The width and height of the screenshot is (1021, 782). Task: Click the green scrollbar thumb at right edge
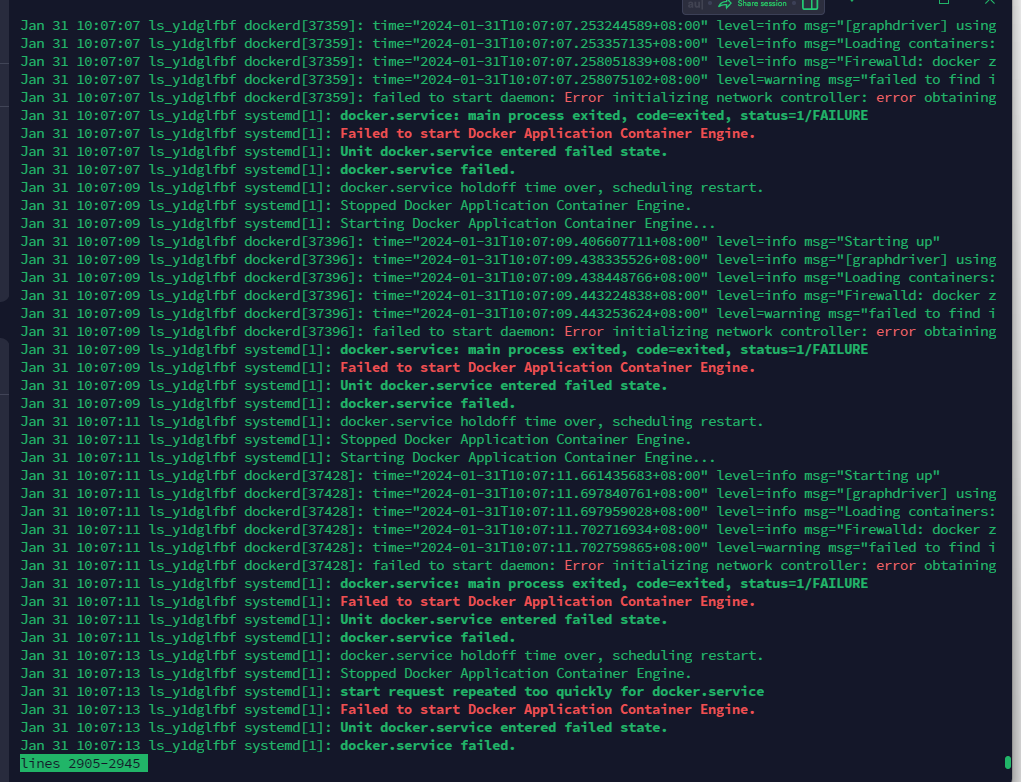(x=1008, y=762)
